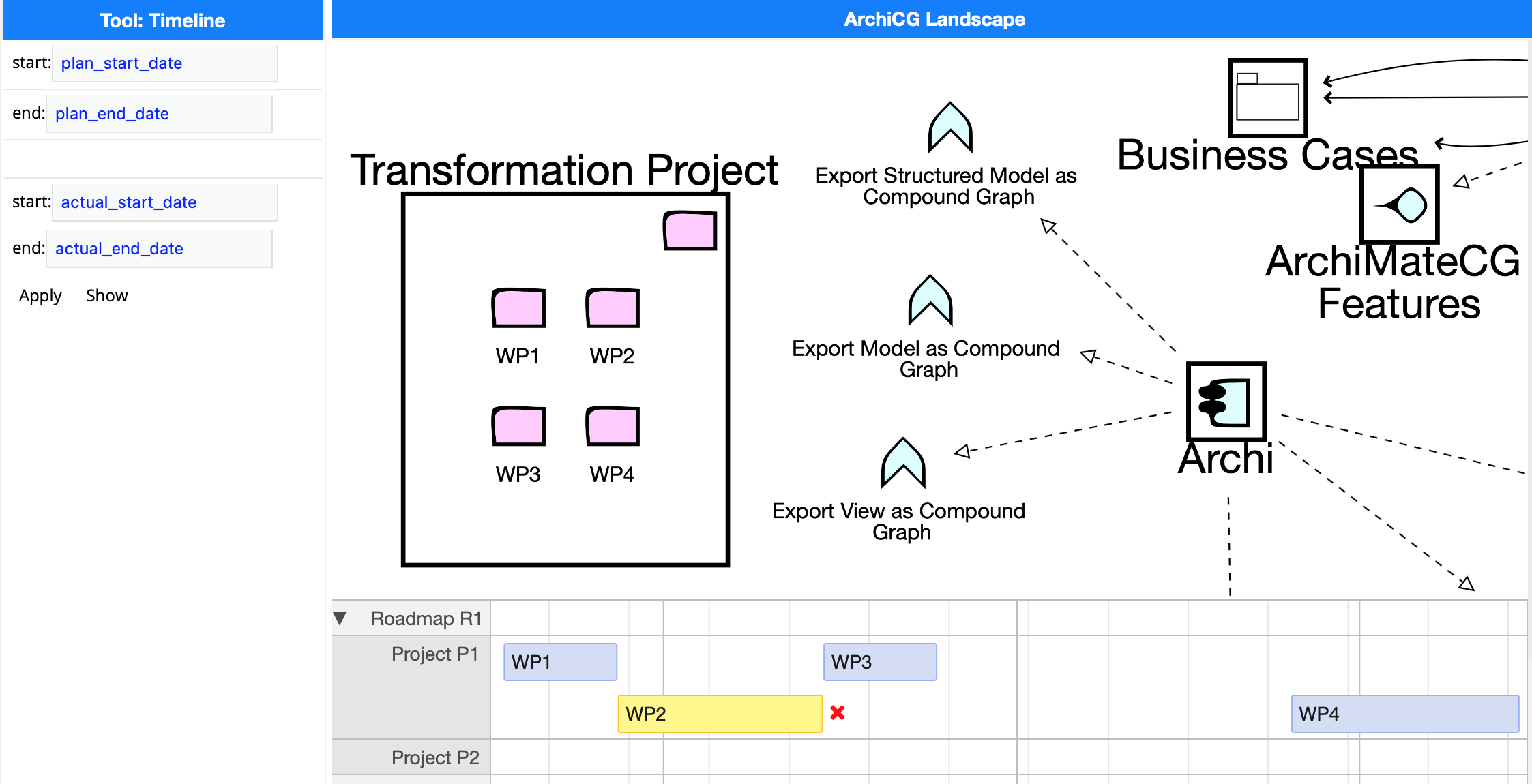Image resolution: width=1532 pixels, height=784 pixels.
Task: Edit the actual_end_date field
Action: 159,249
